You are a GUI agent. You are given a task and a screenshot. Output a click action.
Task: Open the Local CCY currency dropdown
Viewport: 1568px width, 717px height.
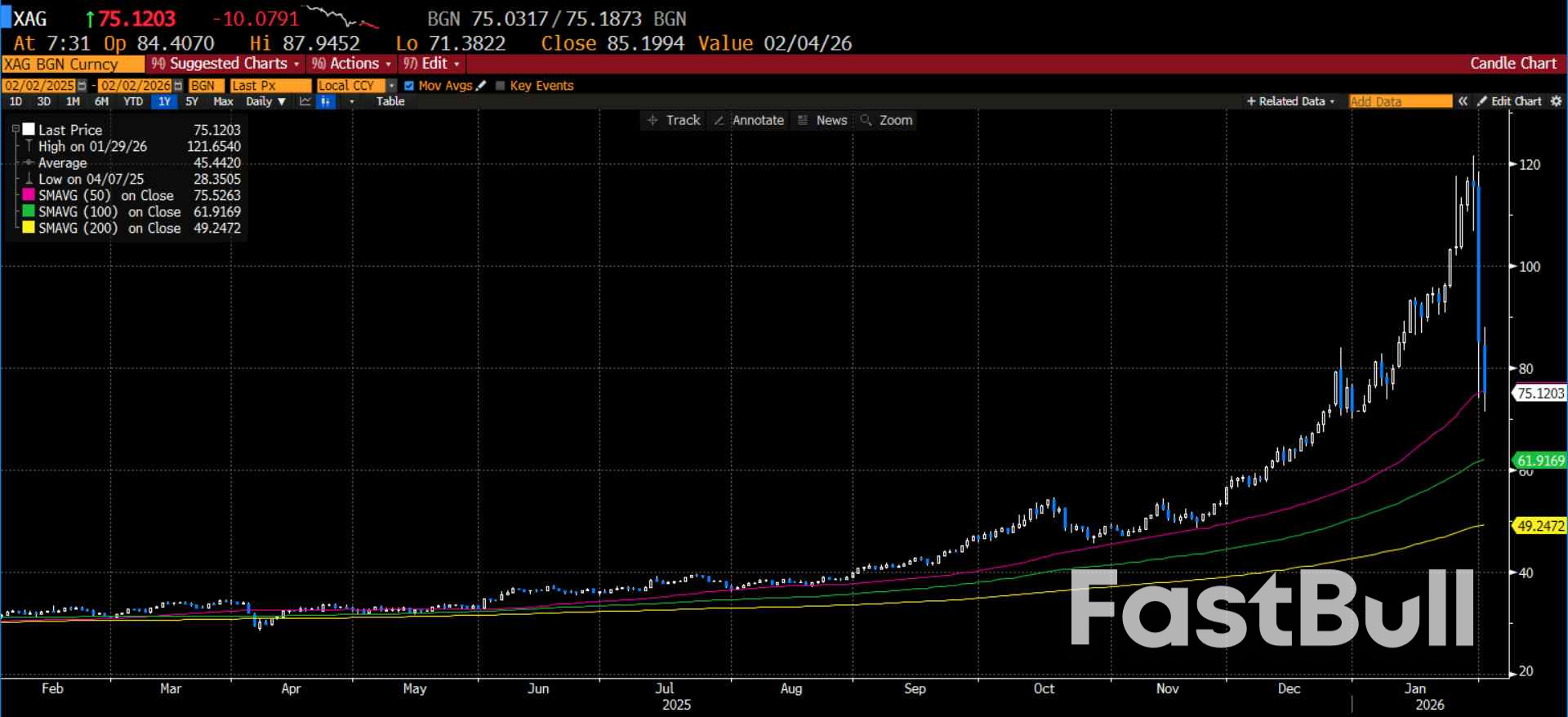392,86
